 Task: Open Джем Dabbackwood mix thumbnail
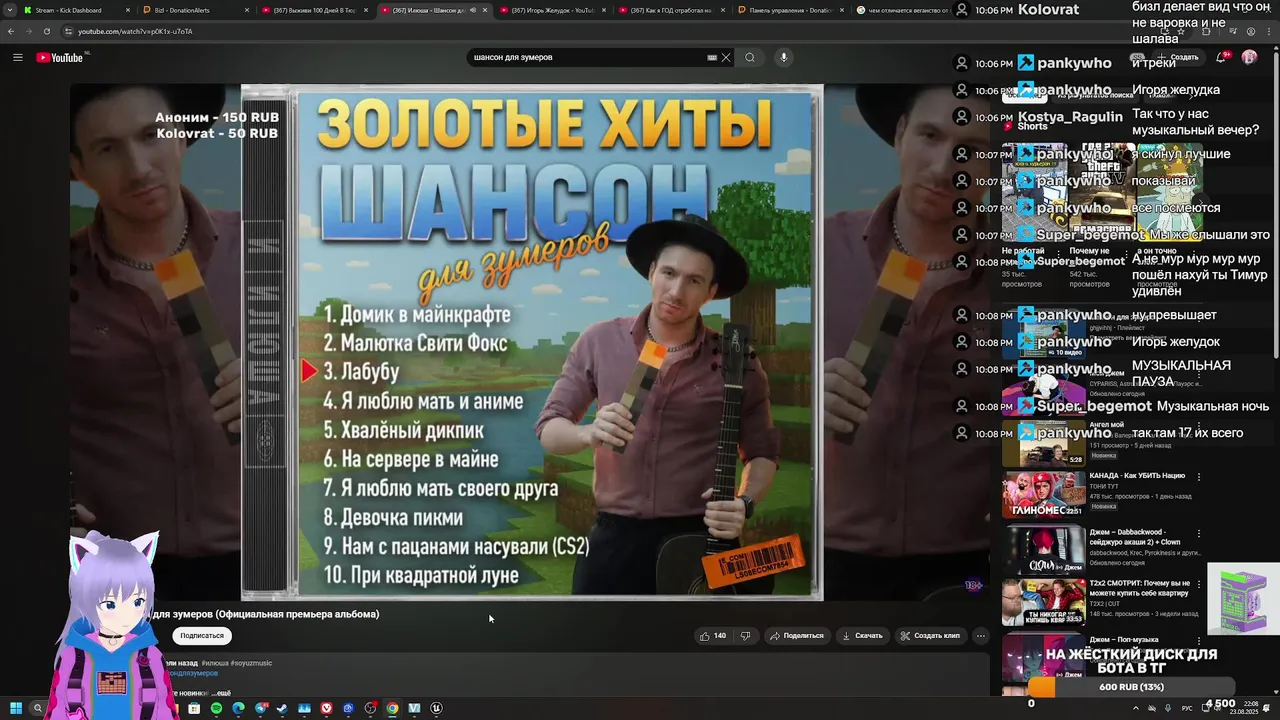coord(1043,549)
